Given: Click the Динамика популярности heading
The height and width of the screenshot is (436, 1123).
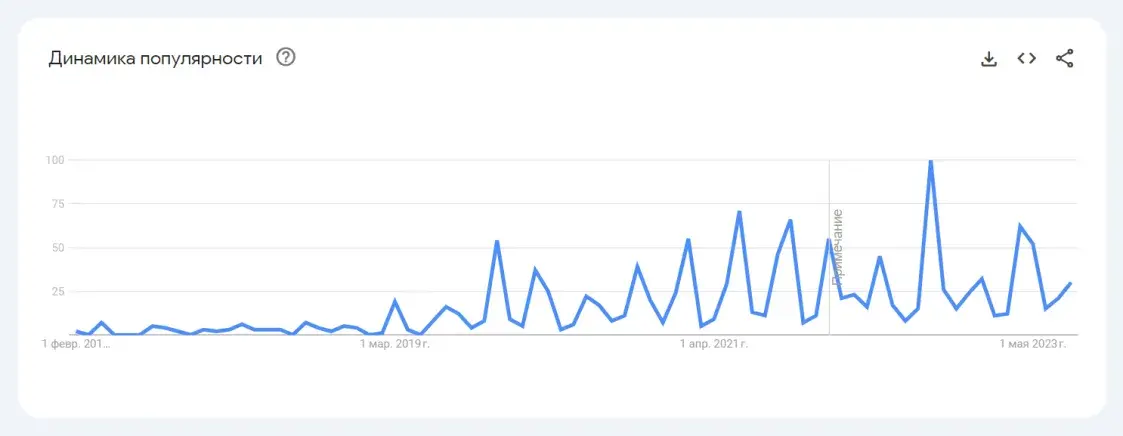Looking at the screenshot, I should pyautogui.click(x=155, y=58).
